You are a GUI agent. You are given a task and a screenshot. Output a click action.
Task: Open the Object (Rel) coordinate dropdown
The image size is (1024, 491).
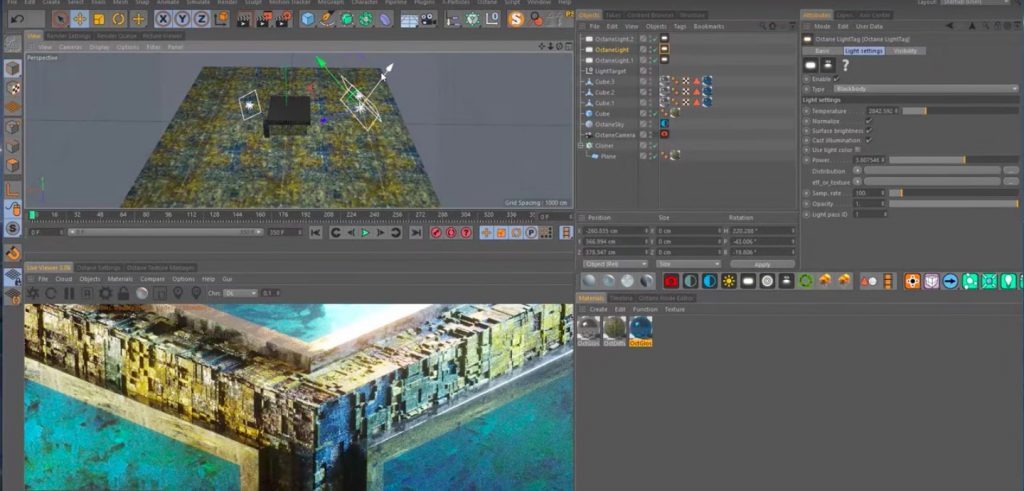(613, 264)
